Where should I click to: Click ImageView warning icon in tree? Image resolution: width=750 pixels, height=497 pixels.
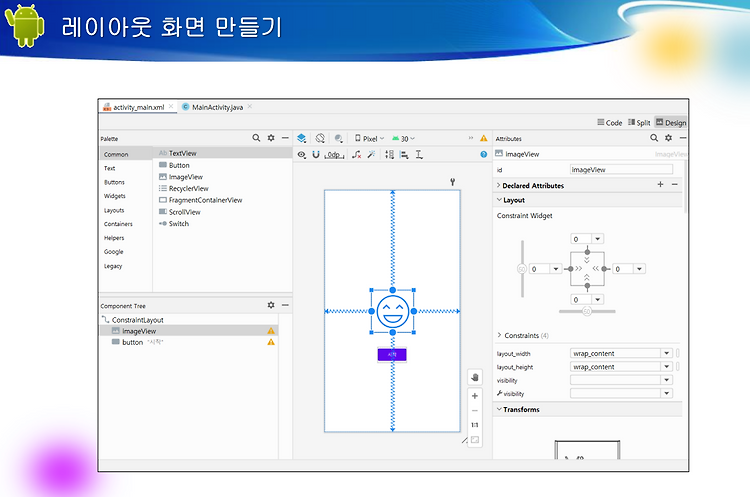pyautogui.click(x=271, y=331)
